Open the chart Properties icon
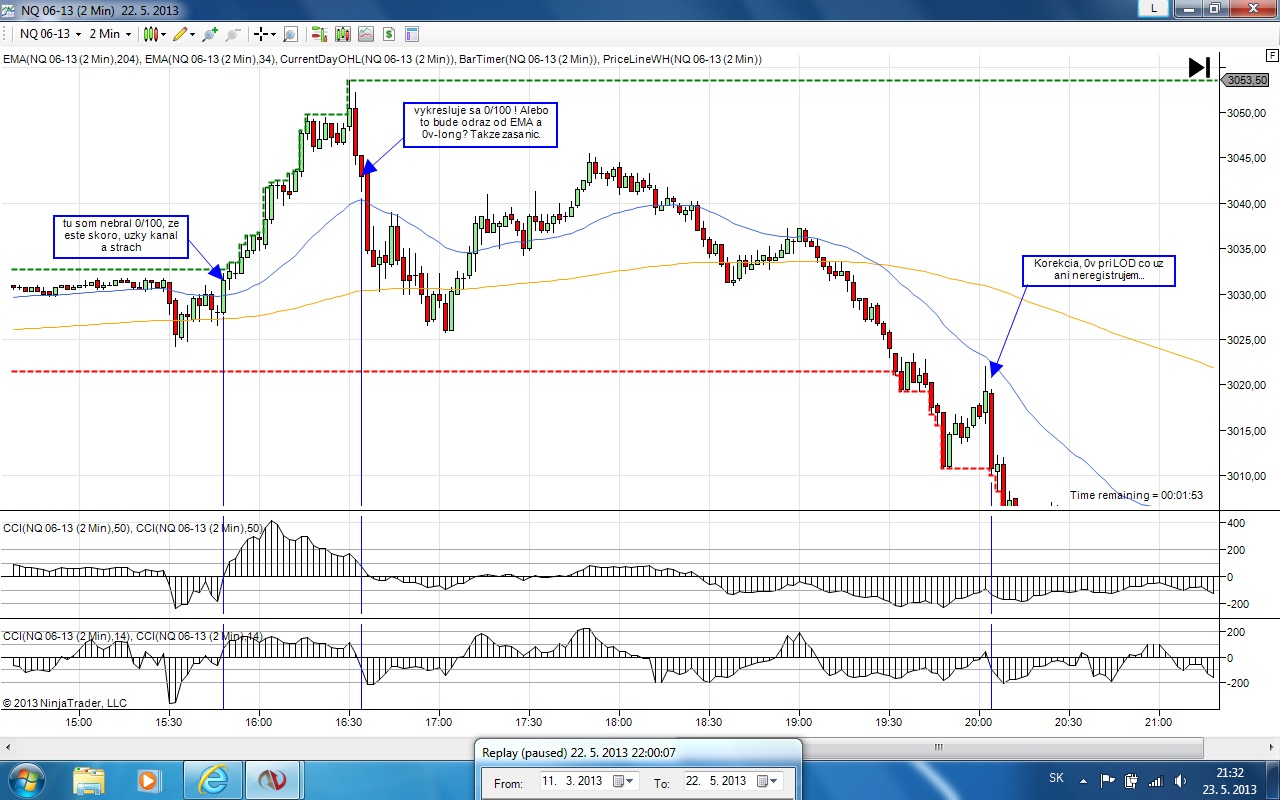The width and height of the screenshot is (1280, 800). click(x=411, y=34)
